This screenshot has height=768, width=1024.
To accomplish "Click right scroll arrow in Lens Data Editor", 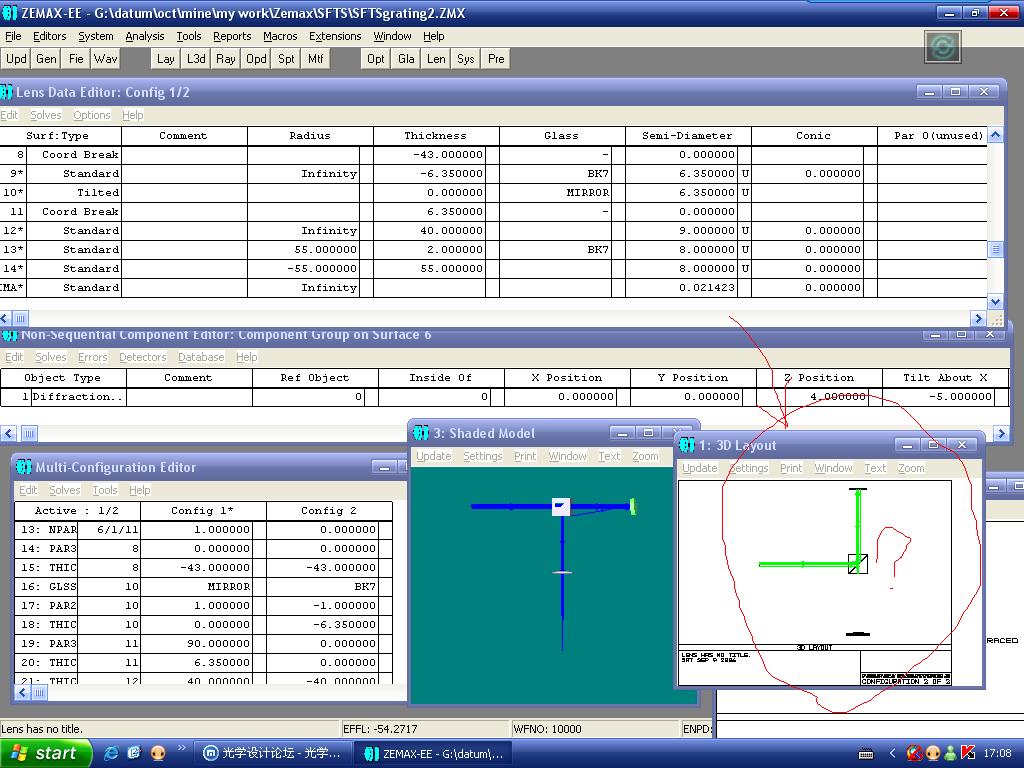I will (x=978, y=319).
